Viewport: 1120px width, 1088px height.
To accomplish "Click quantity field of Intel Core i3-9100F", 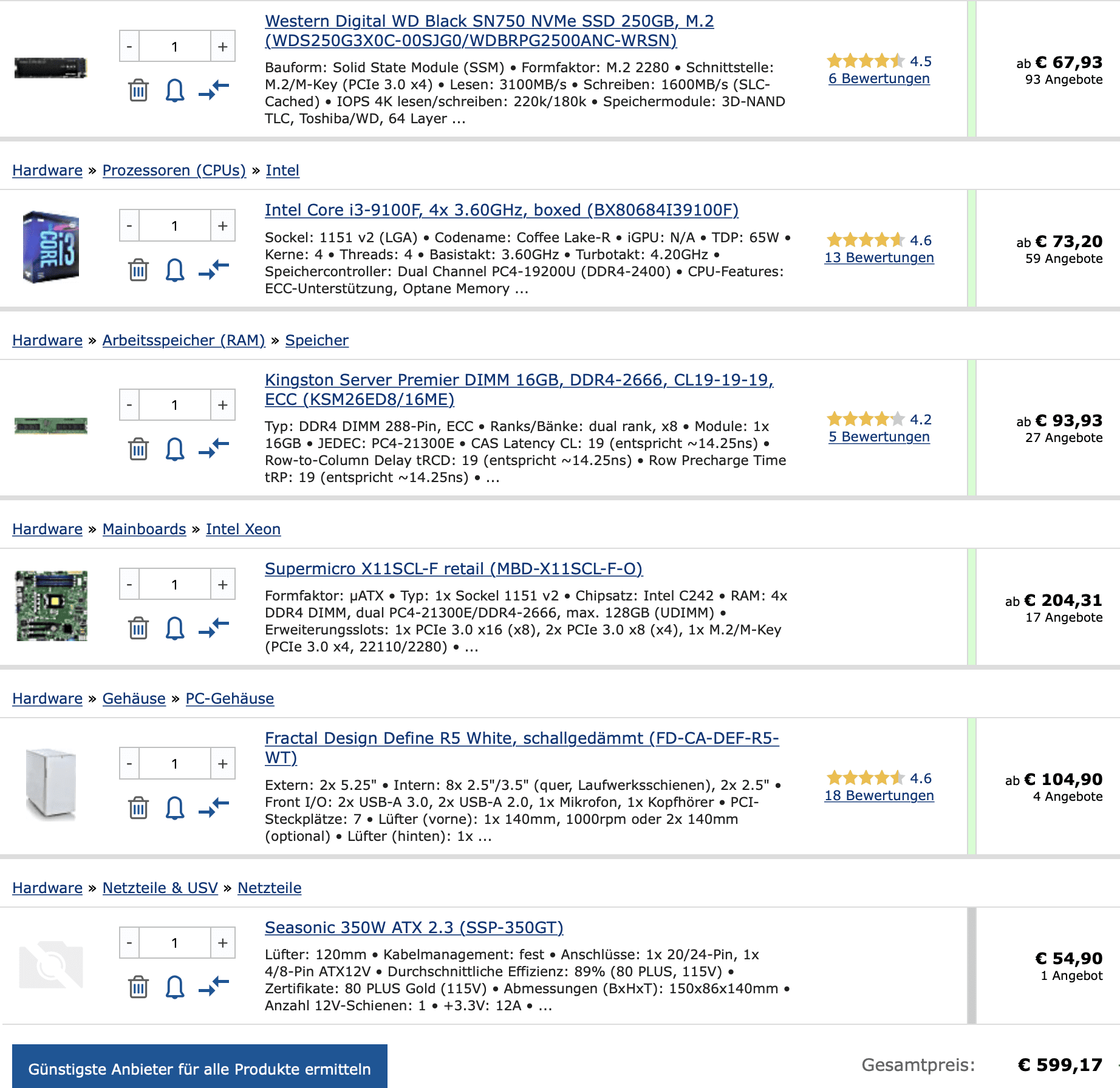I will point(175,225).
